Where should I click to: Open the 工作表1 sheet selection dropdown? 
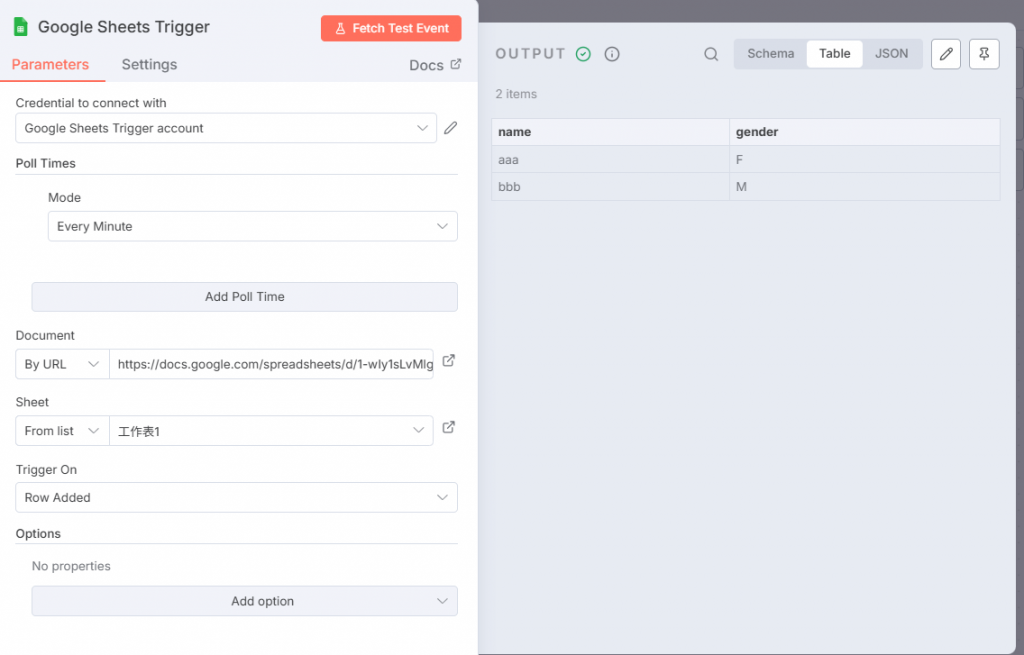point(271,431)
